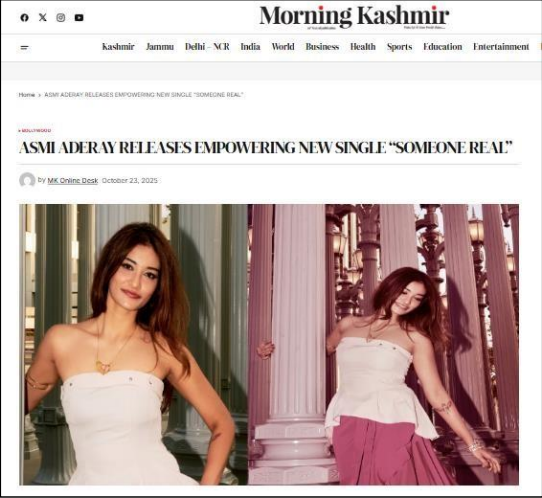Open the X (Twitter) social icon
The height and width of the screenshot is (498, 542).
tap(43, 17)
